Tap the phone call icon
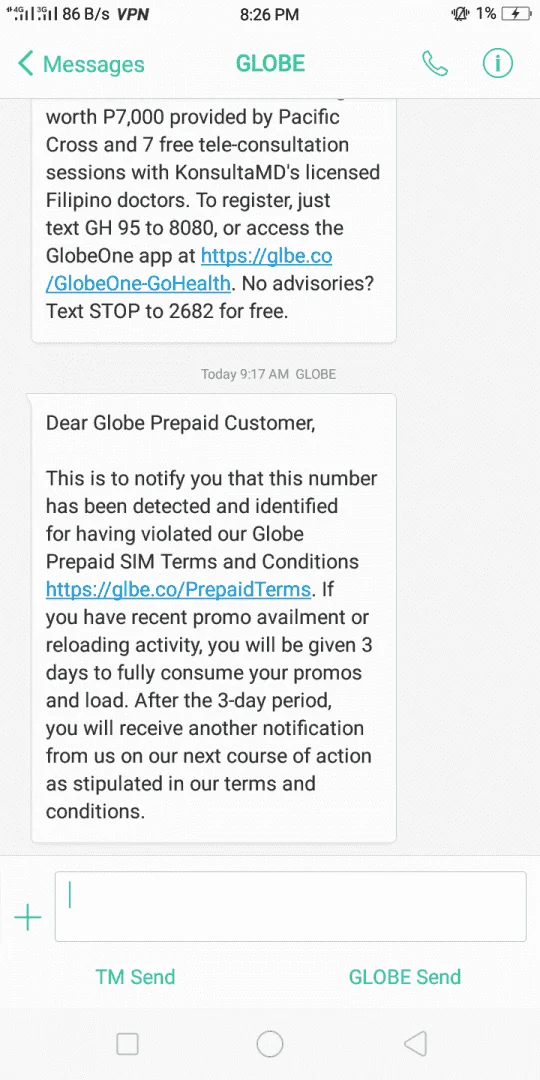 pos(435,64)
